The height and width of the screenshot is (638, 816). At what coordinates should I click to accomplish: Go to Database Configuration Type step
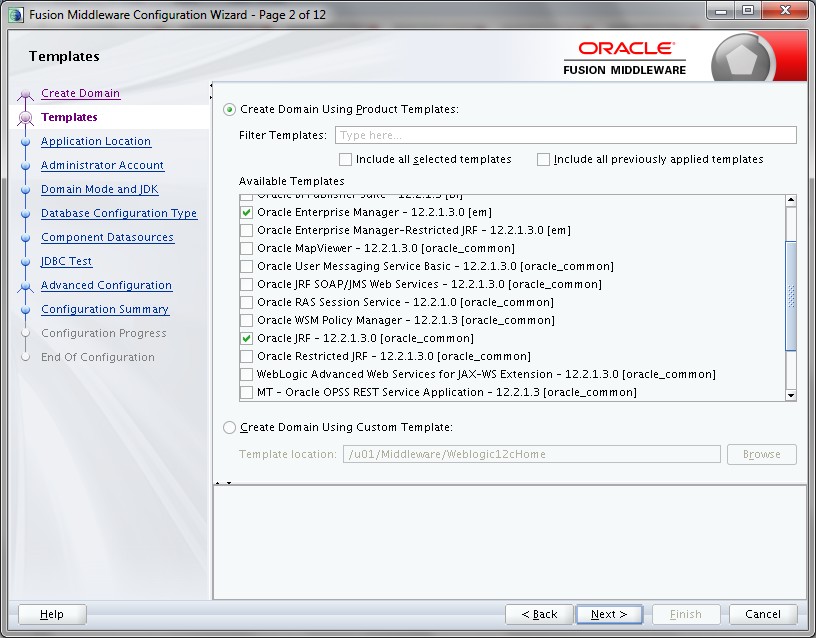[119, 213]
